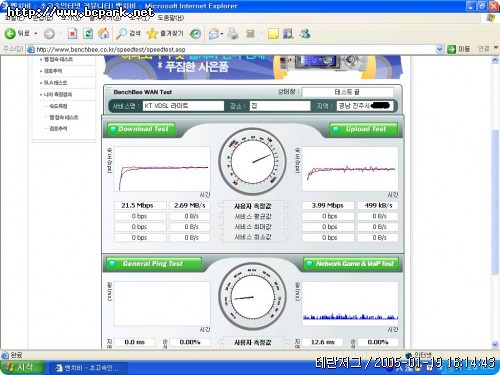Click the ping gauge dial

(x=252, y=296)
